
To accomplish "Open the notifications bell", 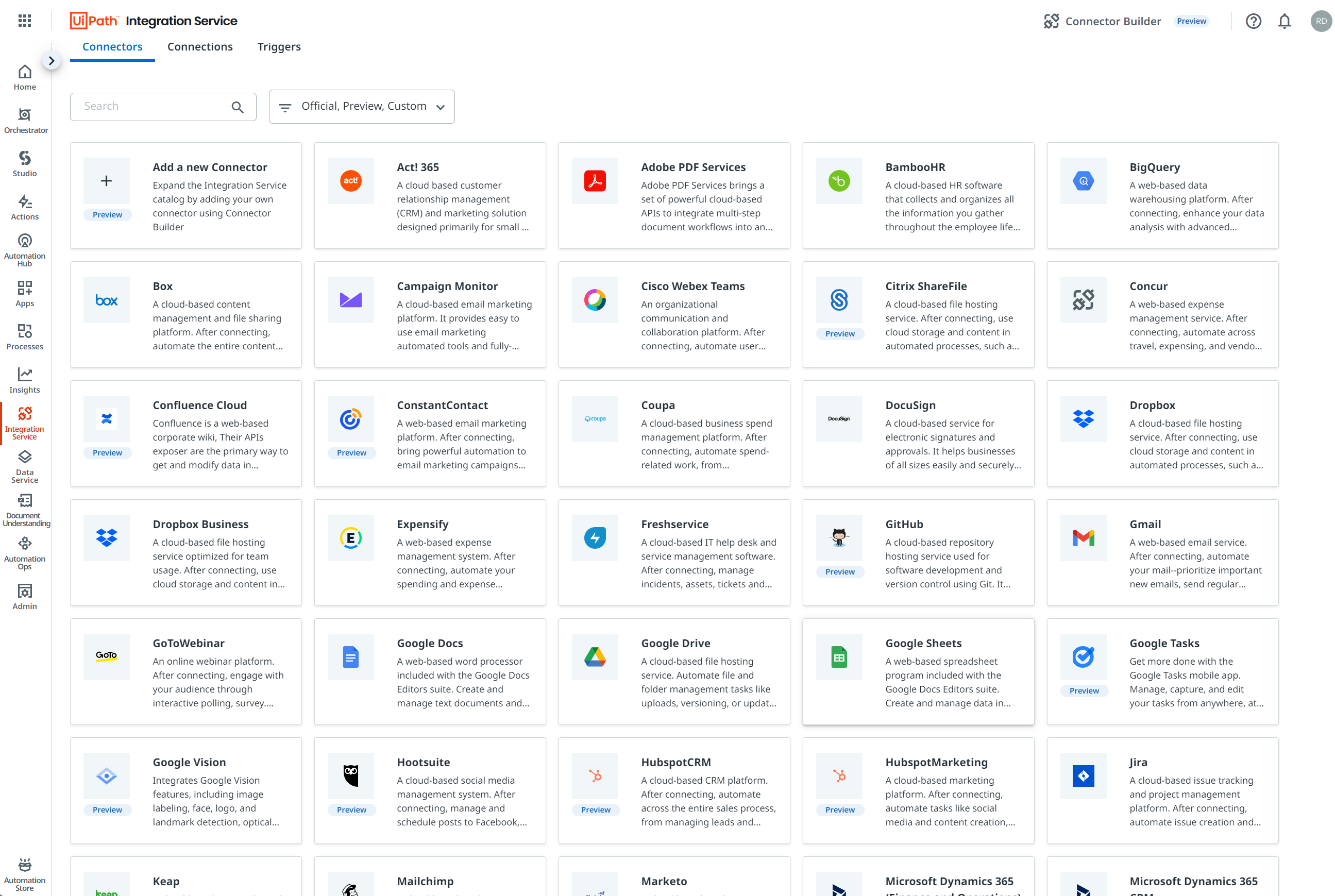I will pyautogui.click(x=1284, y=21).
